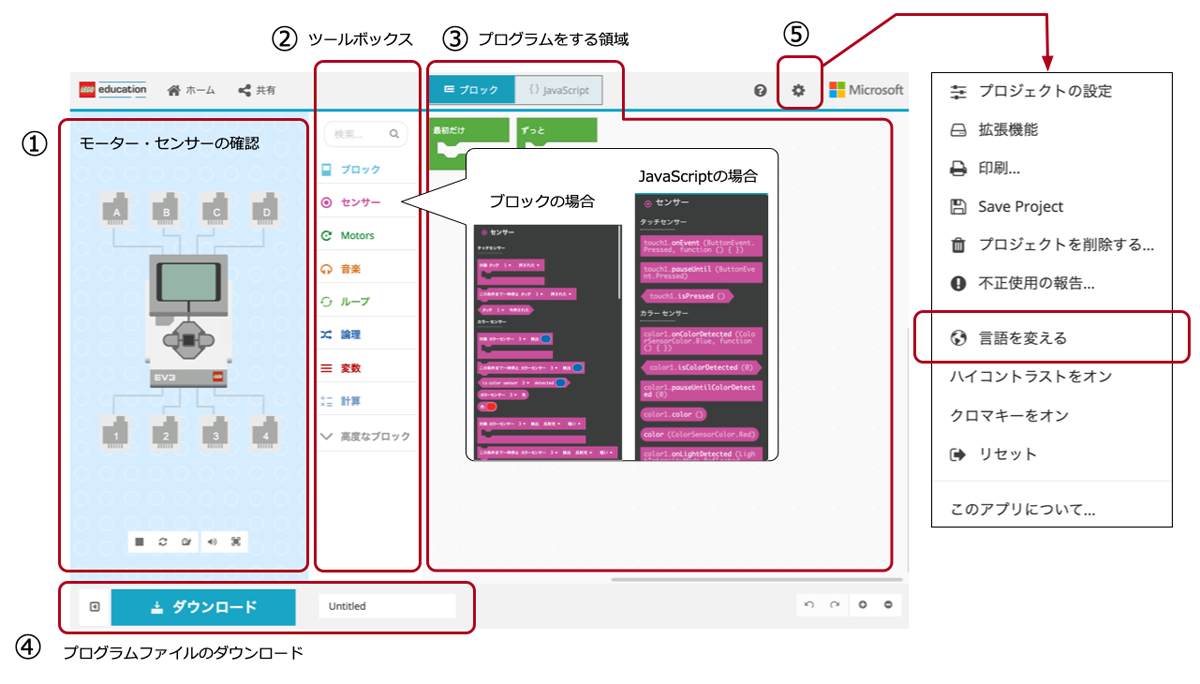Select motor port B on simulator
This screenshot has width=1200, height=684.
[166, 208]
